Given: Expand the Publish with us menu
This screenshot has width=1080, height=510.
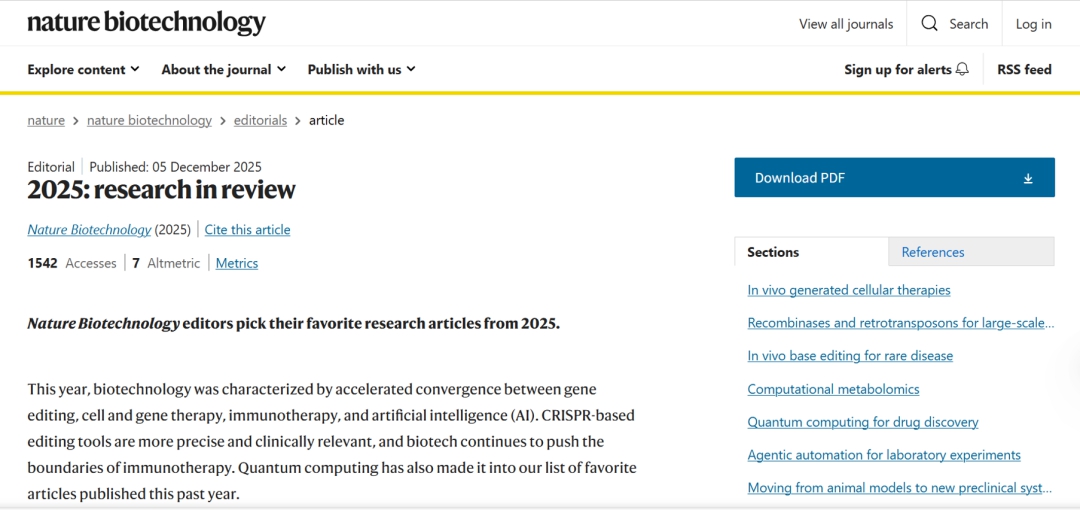Looking at the screenshot, I should pos(361,69).
